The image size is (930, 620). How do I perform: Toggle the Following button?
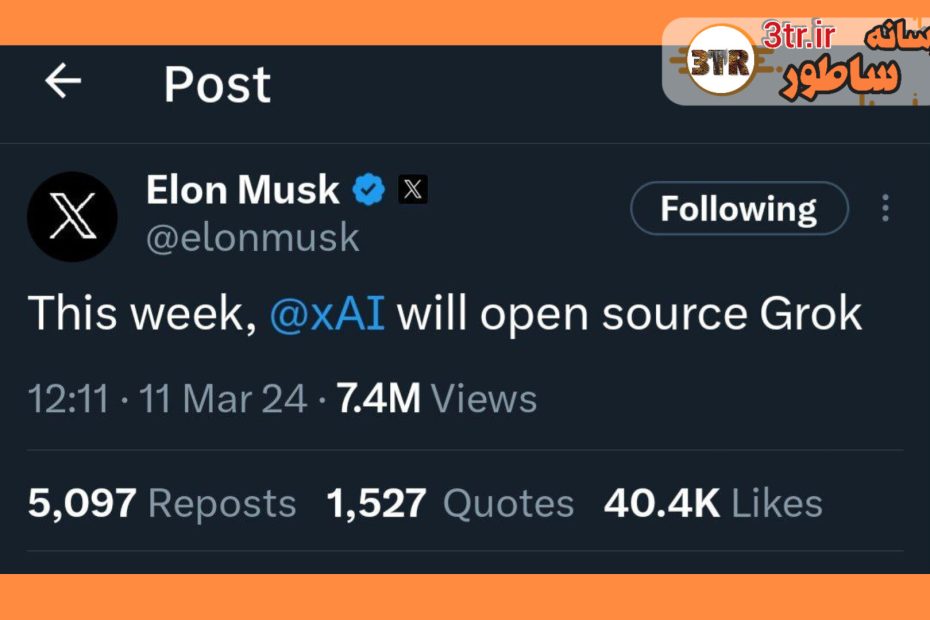point(739,209)
